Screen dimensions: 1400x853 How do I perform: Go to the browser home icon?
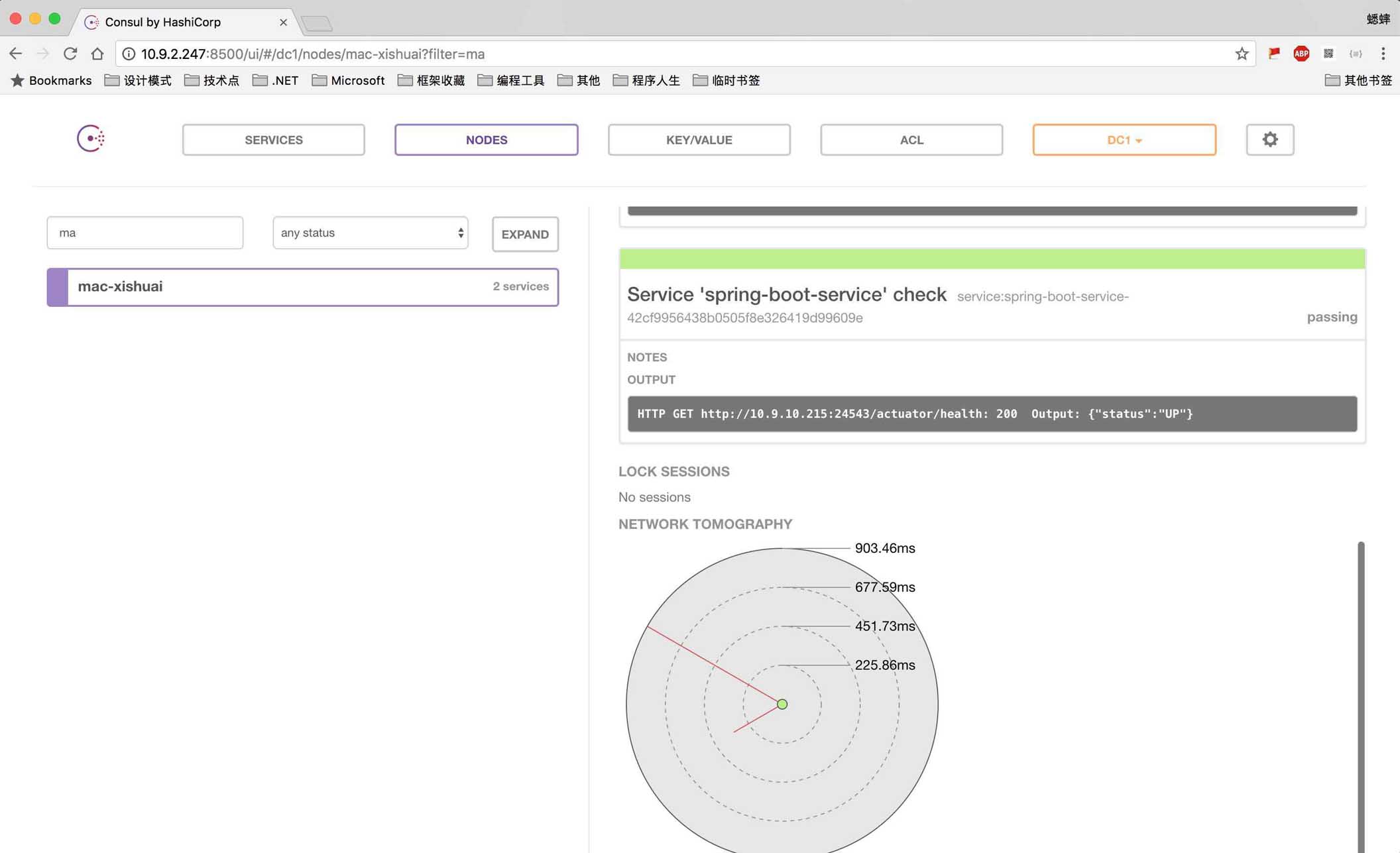coord(97,54)
